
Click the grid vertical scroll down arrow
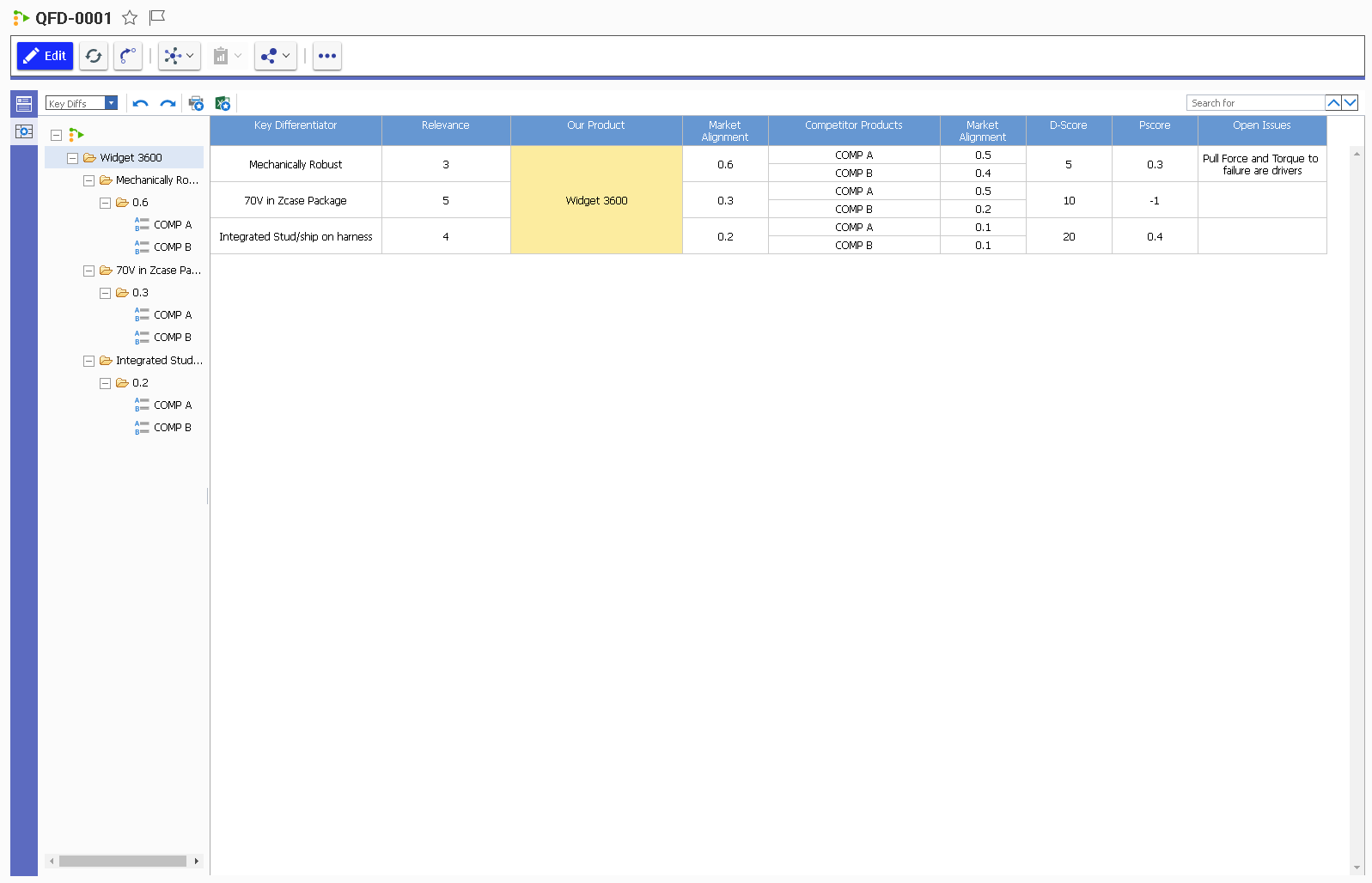(1357, 868)
